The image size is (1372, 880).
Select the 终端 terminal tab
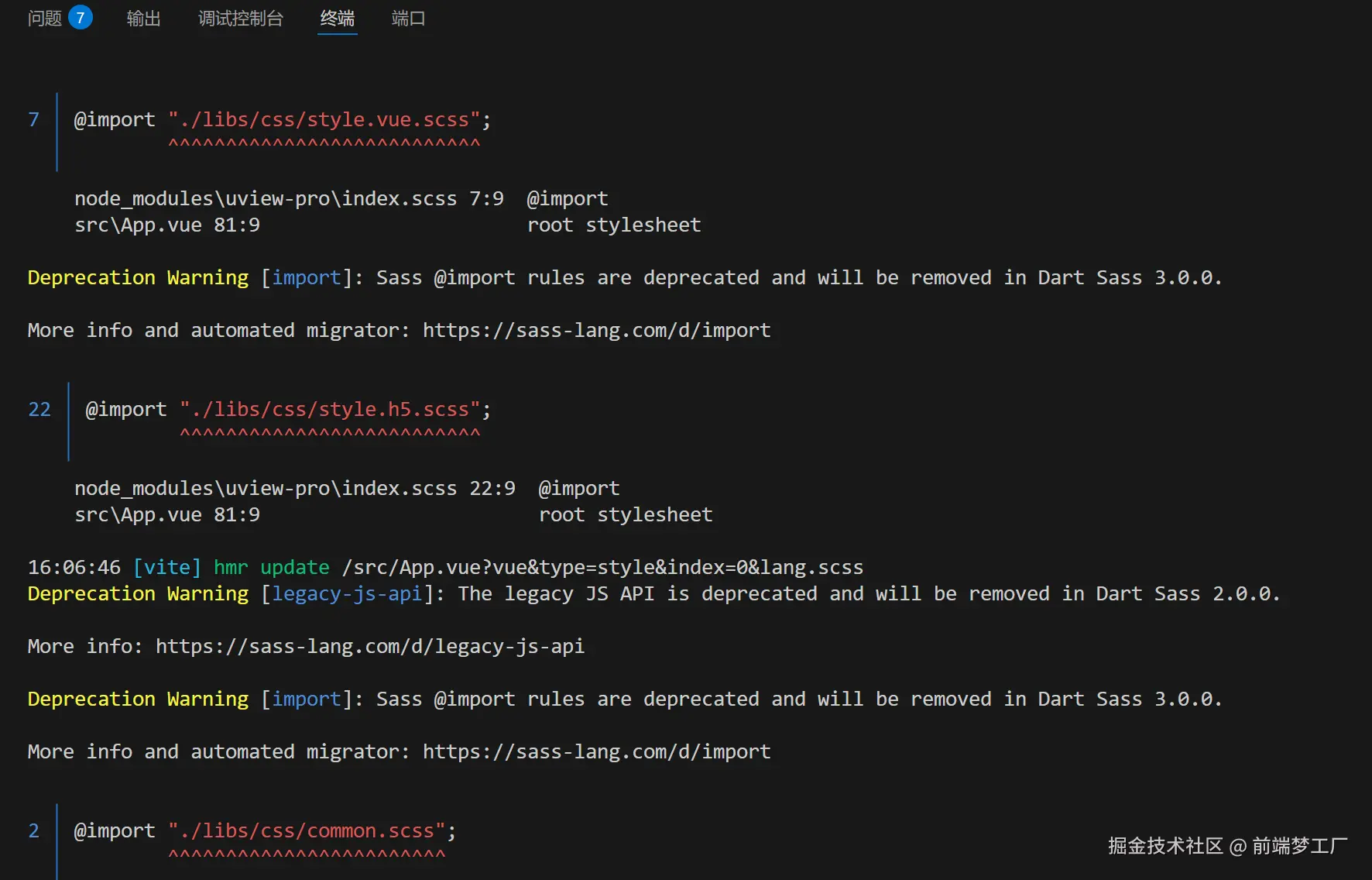point(337,18)
